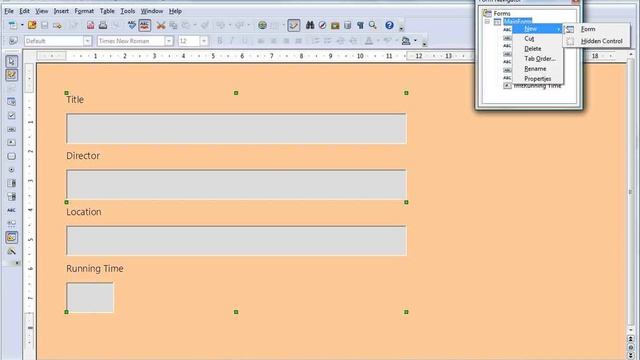This screenshot has height=360, width=640.
Task: Open the Format menu
Action: tap(84, 11)
